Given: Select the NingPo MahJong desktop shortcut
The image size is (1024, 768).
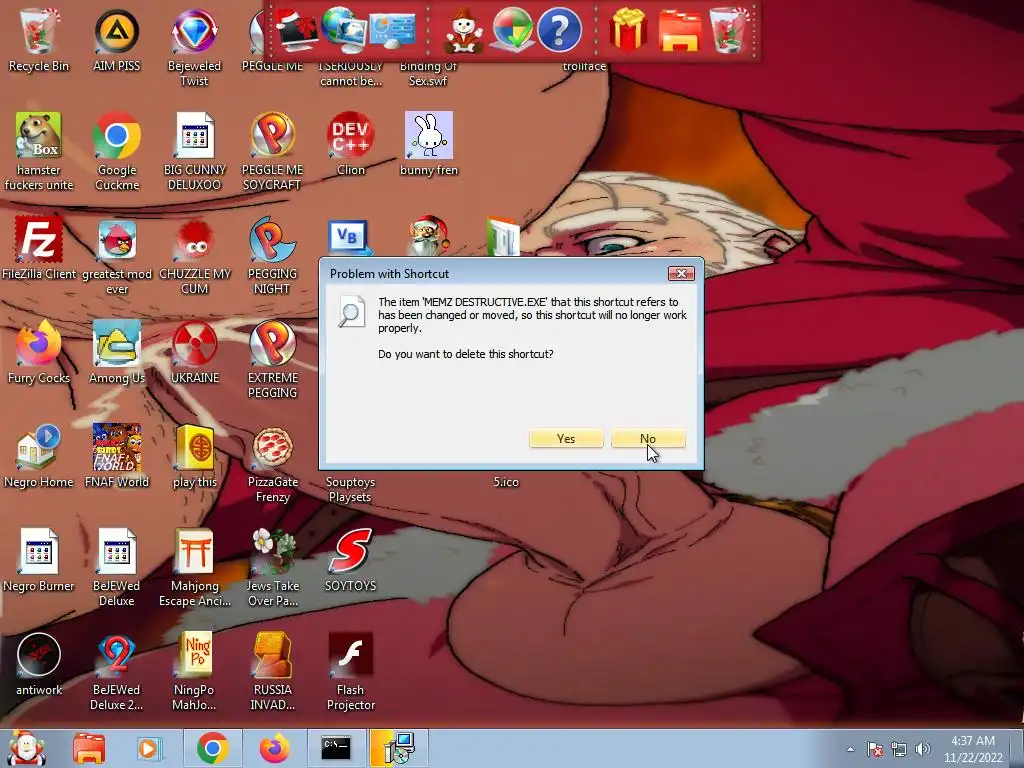Looking at the screenshot, I should click(194, 671).
